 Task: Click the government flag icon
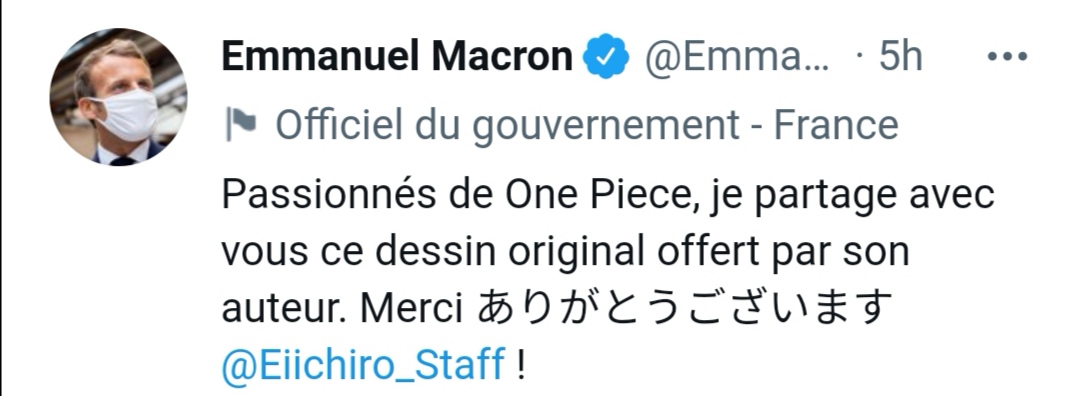[x=240, y=125]
